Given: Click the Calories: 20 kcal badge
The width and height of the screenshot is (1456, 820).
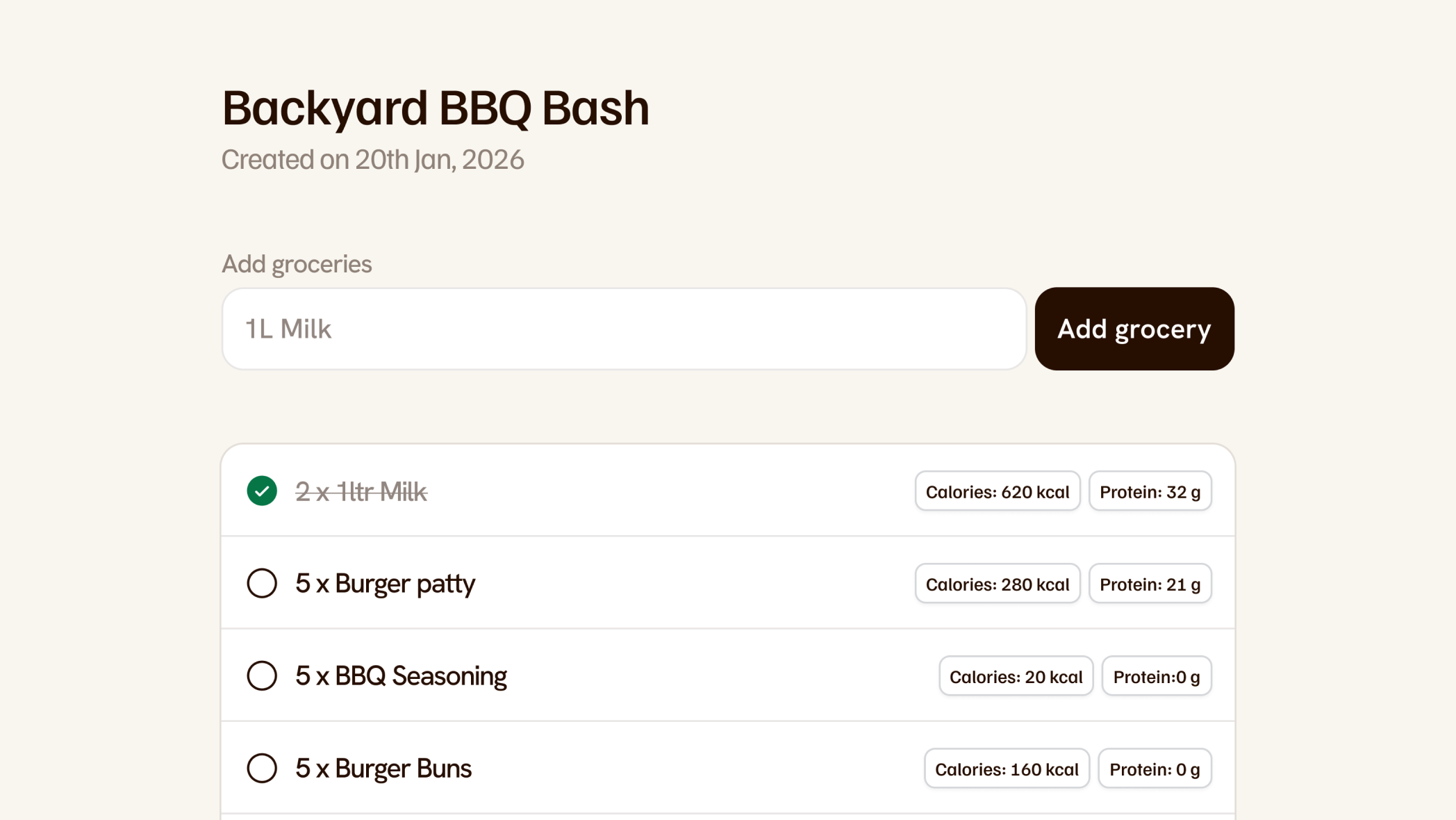Looking at the screenshot, I should 1016,677.
